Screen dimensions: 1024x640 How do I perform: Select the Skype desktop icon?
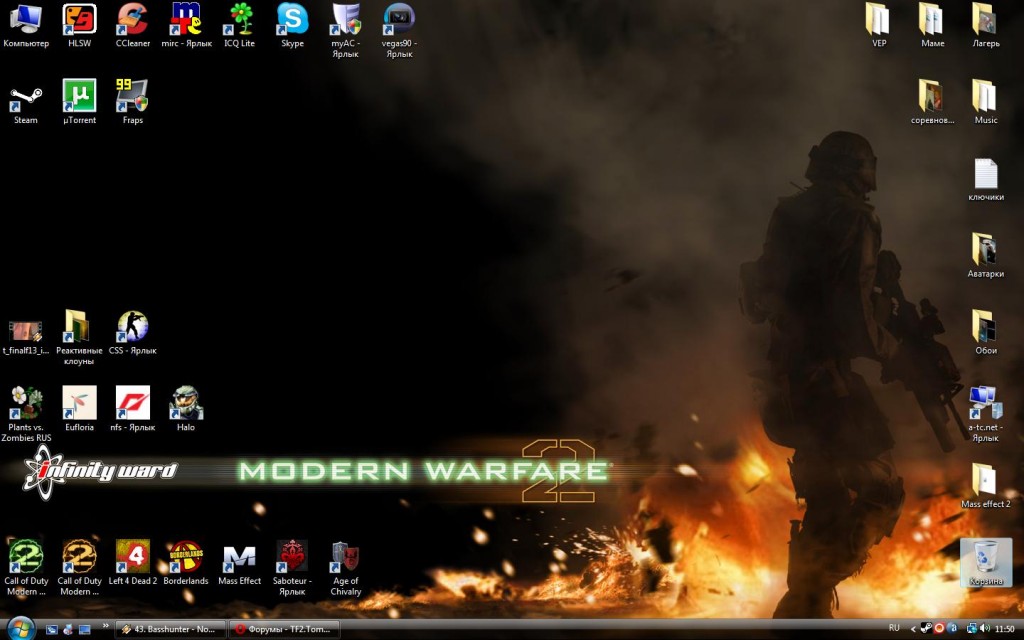click(292, 20)
